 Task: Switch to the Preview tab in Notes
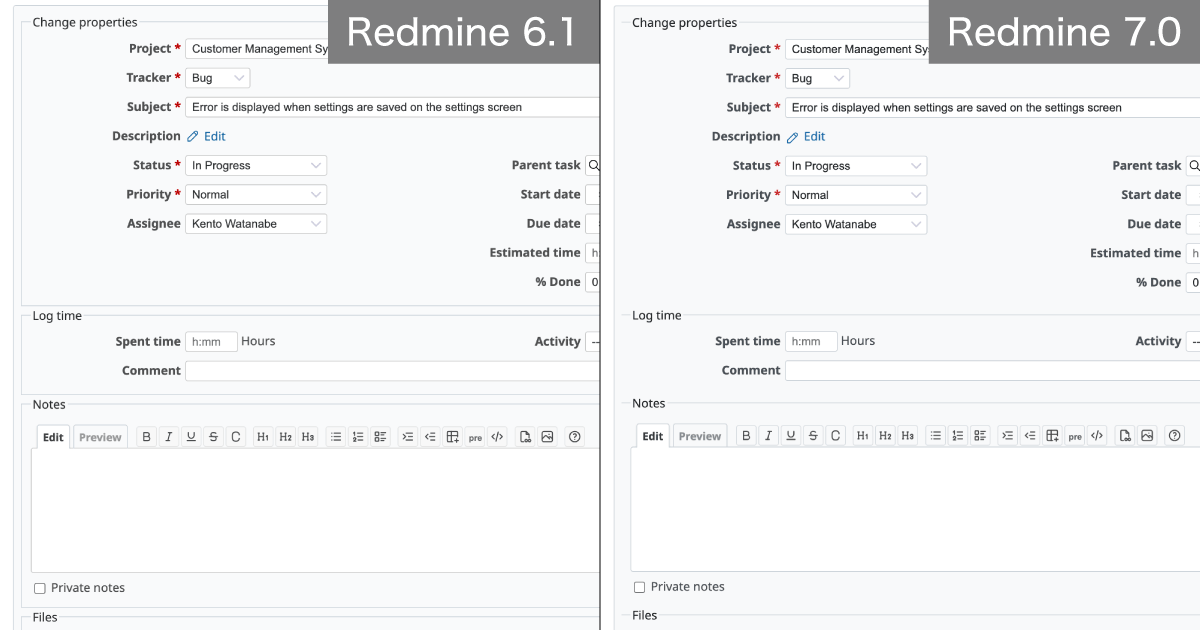click(x=100, y=436)
